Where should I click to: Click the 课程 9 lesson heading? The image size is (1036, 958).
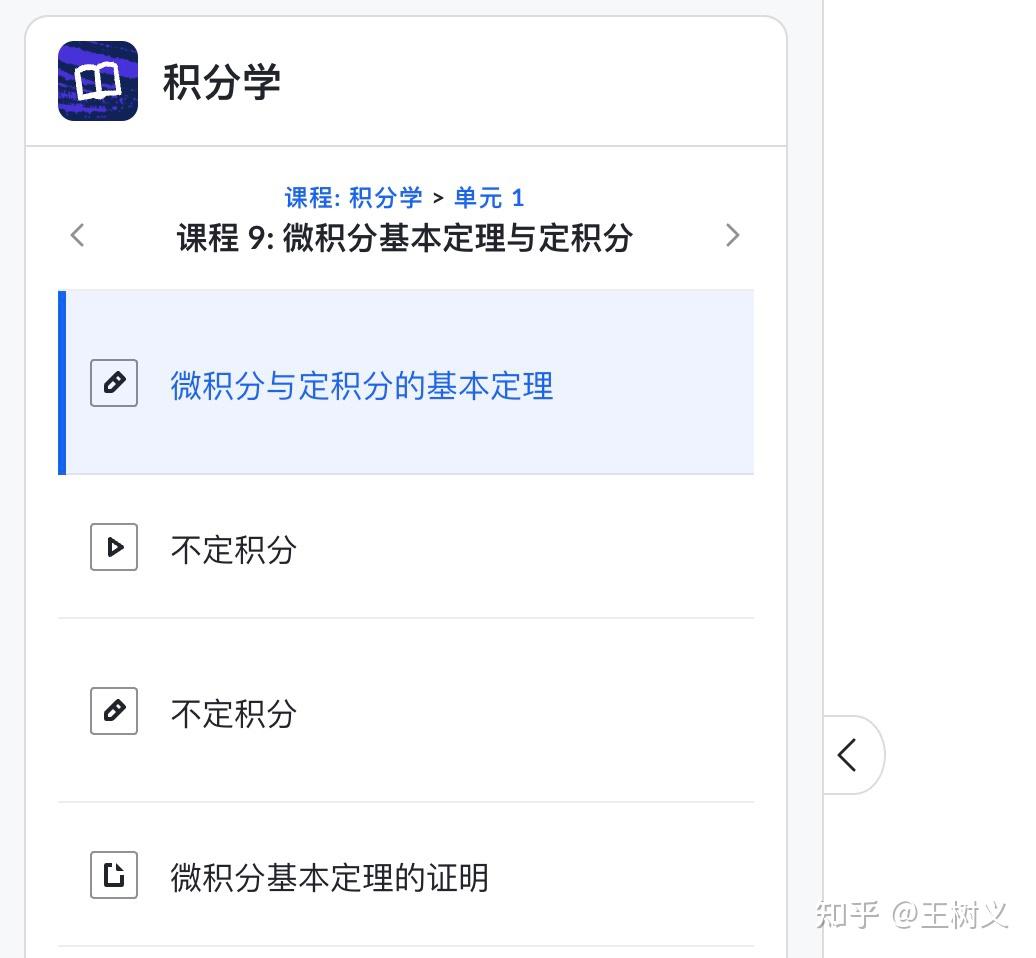(x=404, y=238)
